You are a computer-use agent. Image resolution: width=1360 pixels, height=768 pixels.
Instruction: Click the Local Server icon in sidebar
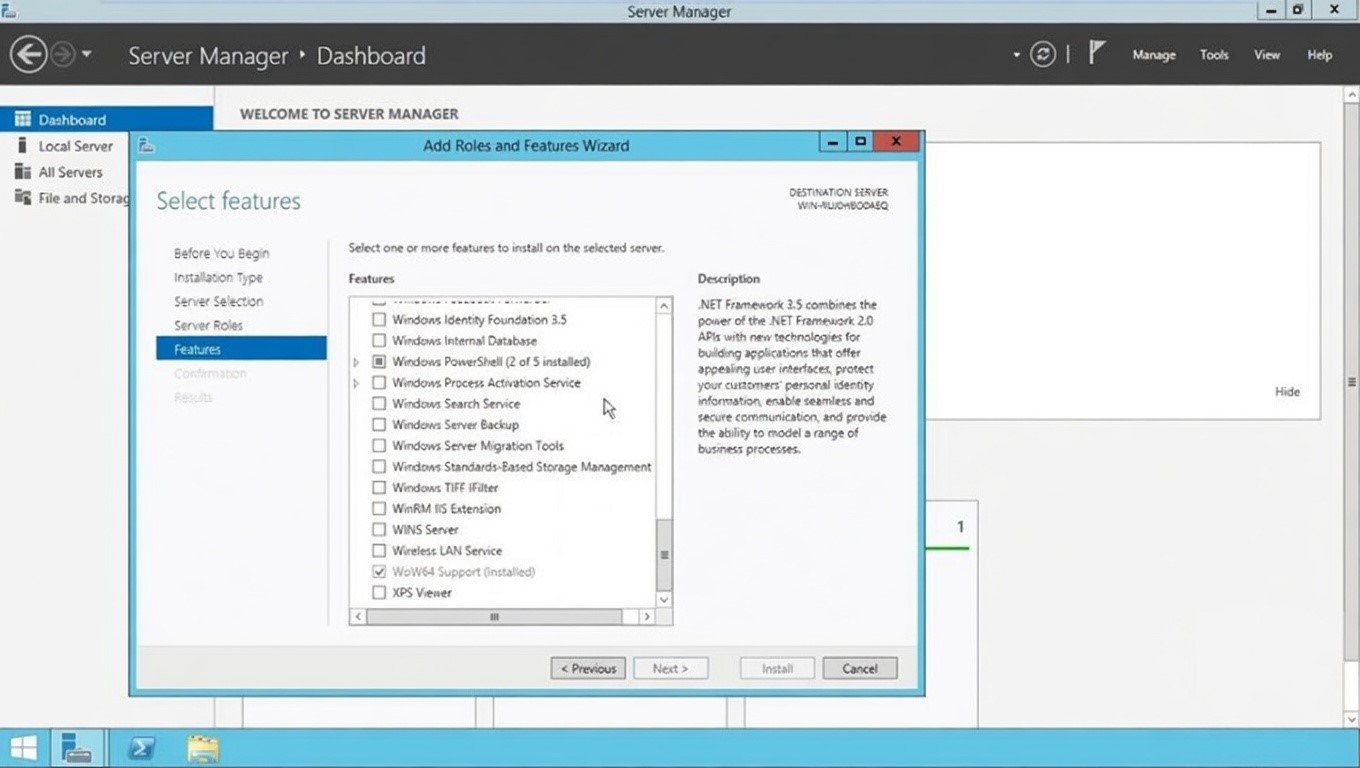coord(22,145)
